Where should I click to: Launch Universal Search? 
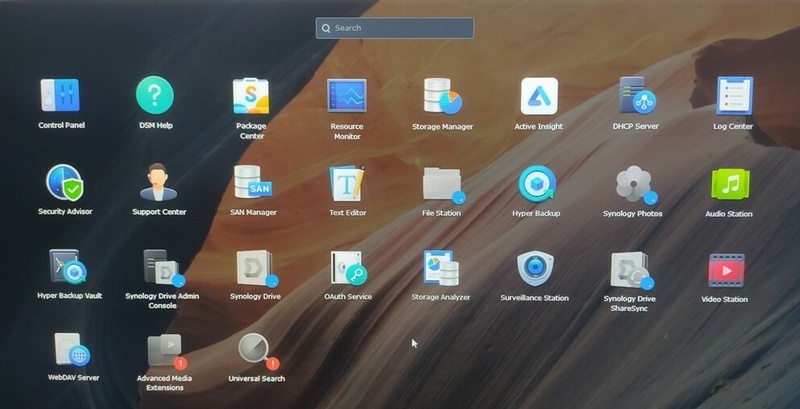[259, 351]
